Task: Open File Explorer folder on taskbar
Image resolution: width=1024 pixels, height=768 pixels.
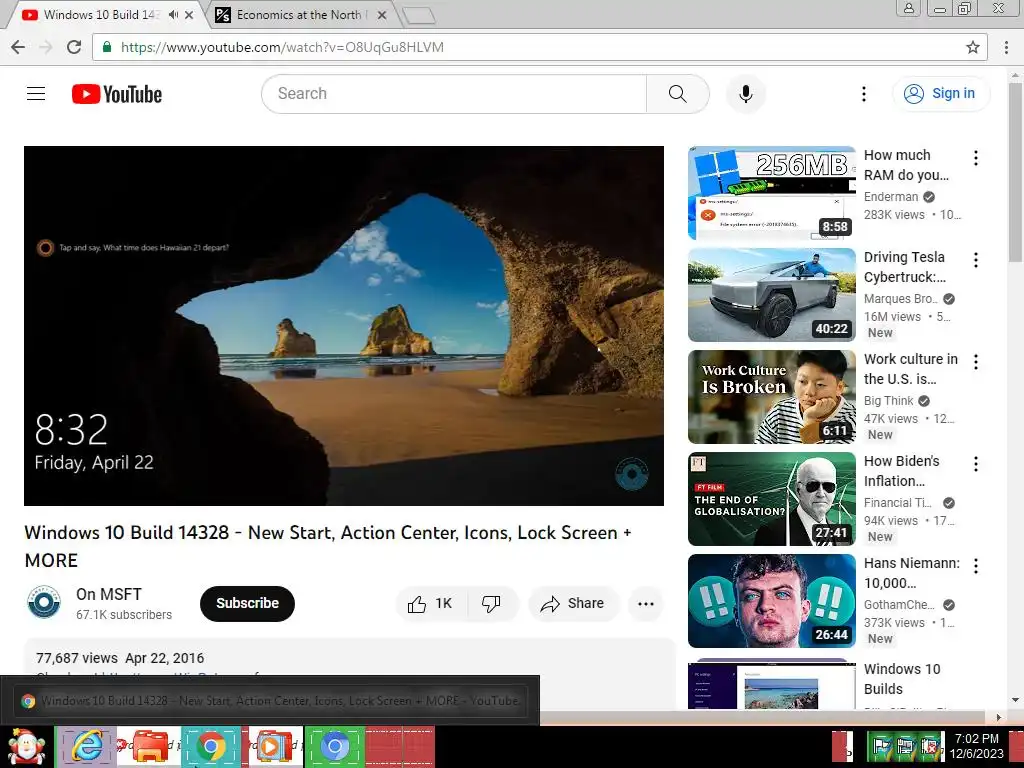Action: (x=150, y=746)
